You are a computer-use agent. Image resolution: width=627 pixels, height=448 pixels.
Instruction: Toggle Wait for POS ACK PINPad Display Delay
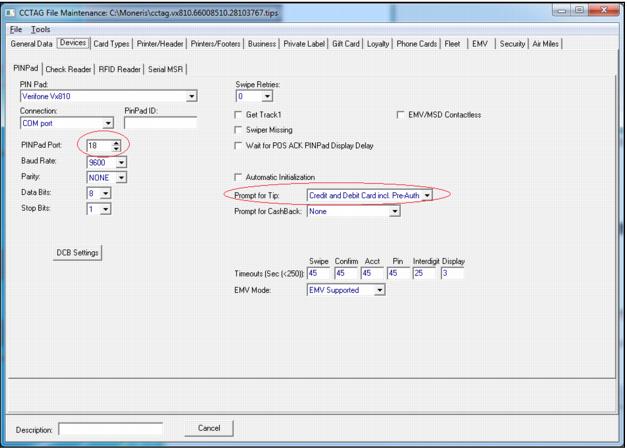pyautogui.click(x=238, y=145)
